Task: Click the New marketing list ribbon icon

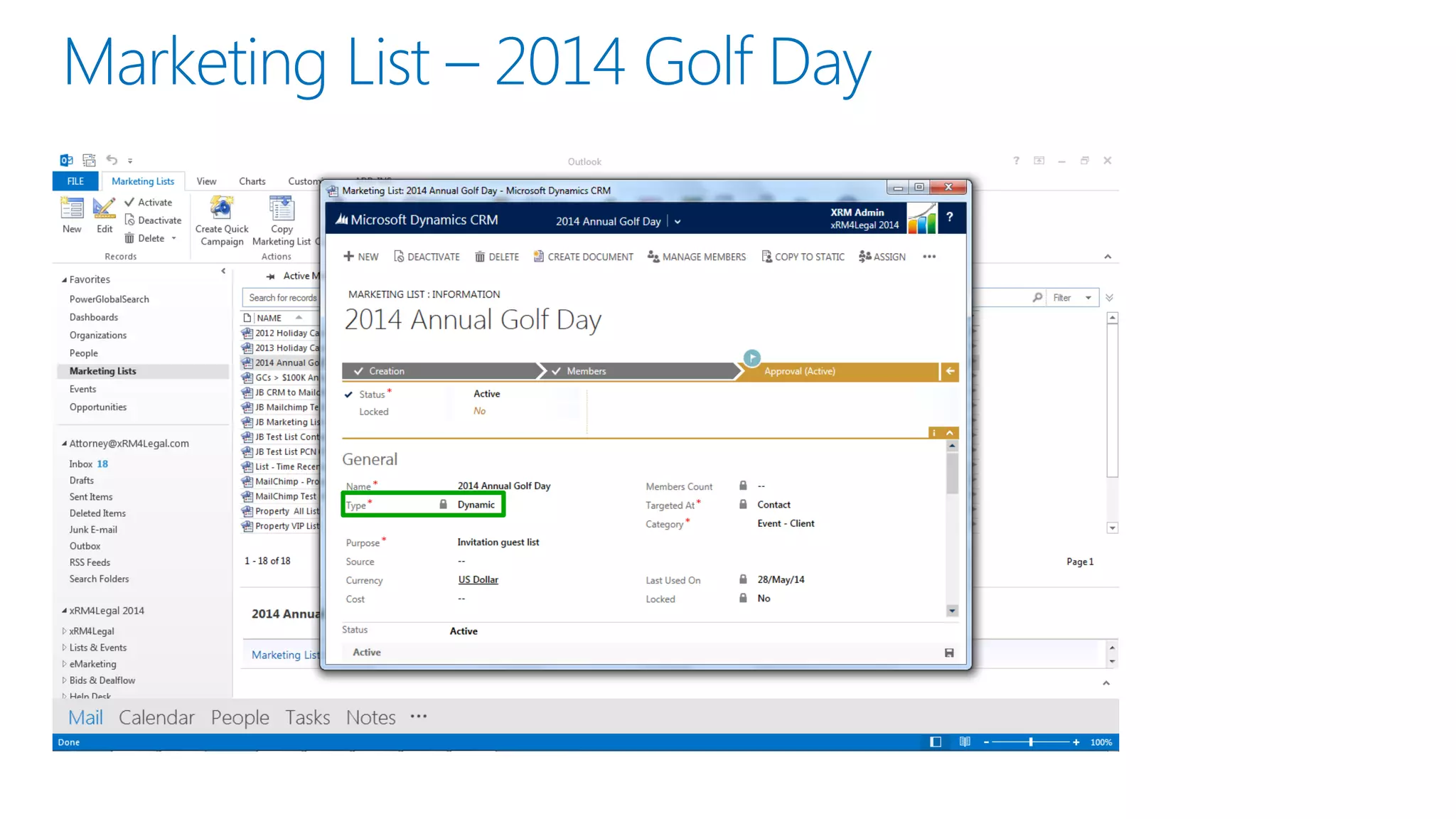Action: coord(72,208)
